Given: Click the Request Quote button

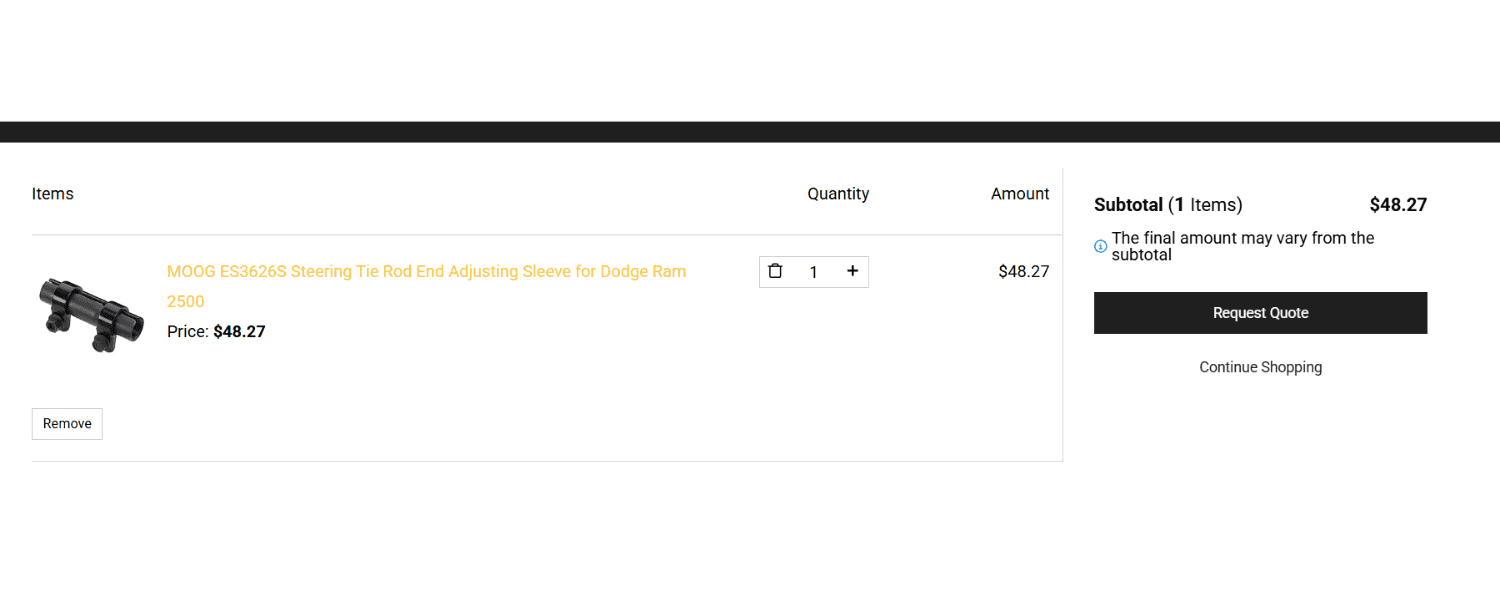Looking at the screenshot, I should coord(1260,313).
